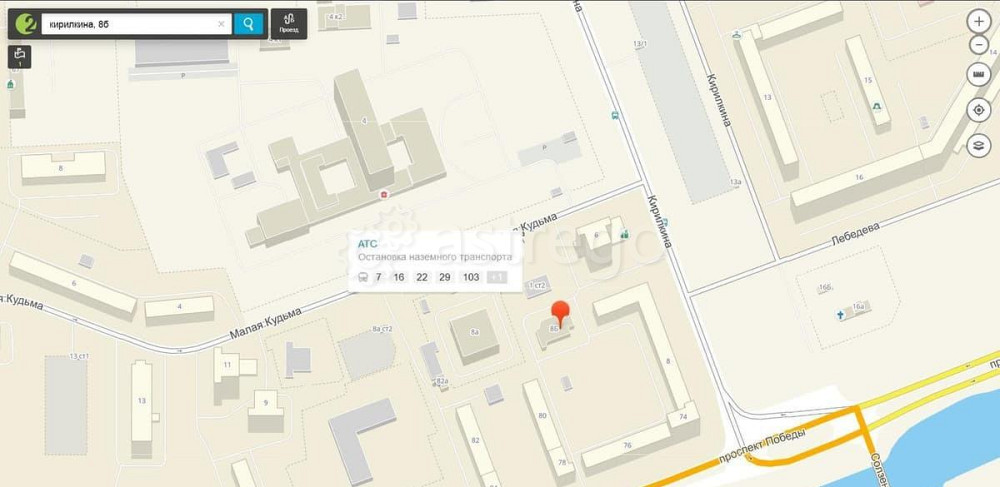
Task: Open the map layers switcher
Action: coord(979,146)
